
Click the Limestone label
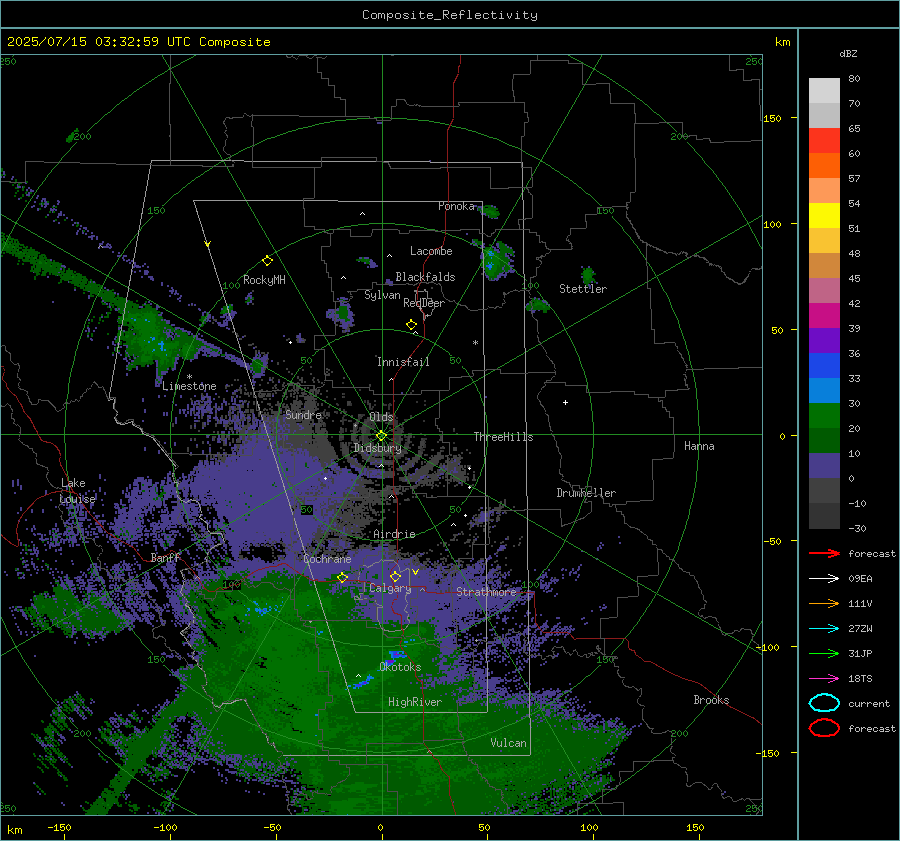pyautogui.click(x=189, y=386)
